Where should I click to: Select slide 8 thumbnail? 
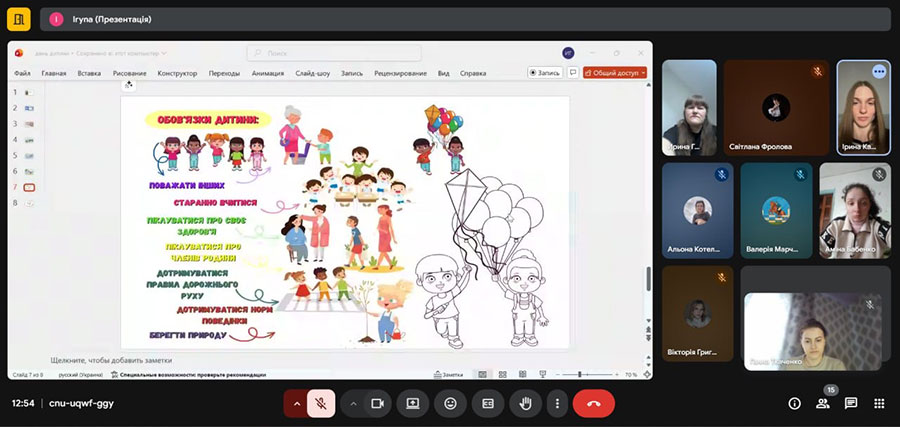pos(29,203)
